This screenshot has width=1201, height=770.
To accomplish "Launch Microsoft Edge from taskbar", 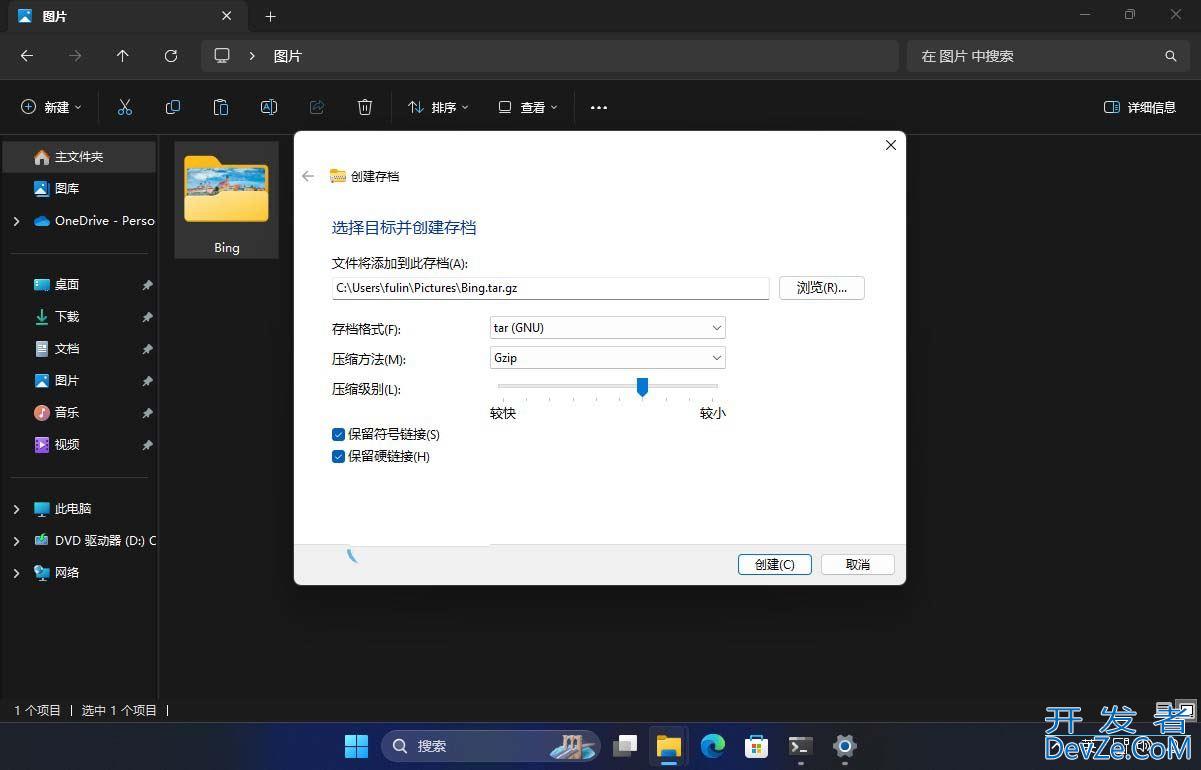I will (x=712, y=746).
